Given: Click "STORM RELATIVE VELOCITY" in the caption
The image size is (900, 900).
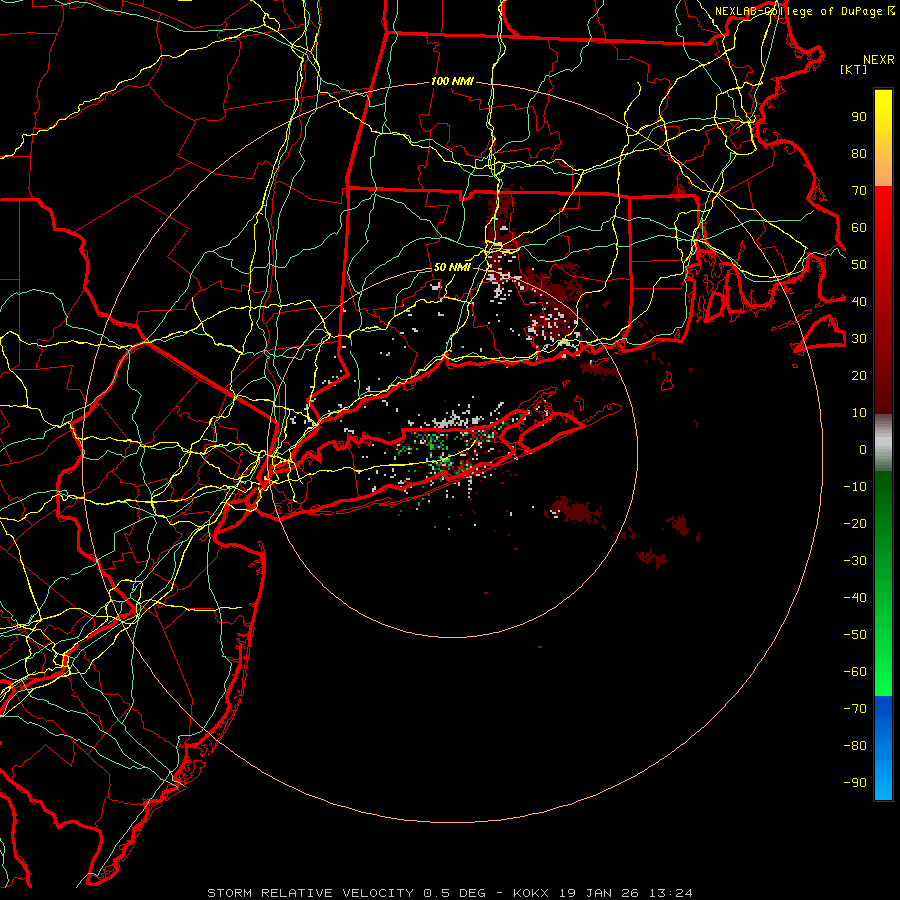Looking at the screenshot, I should point(311,893).
